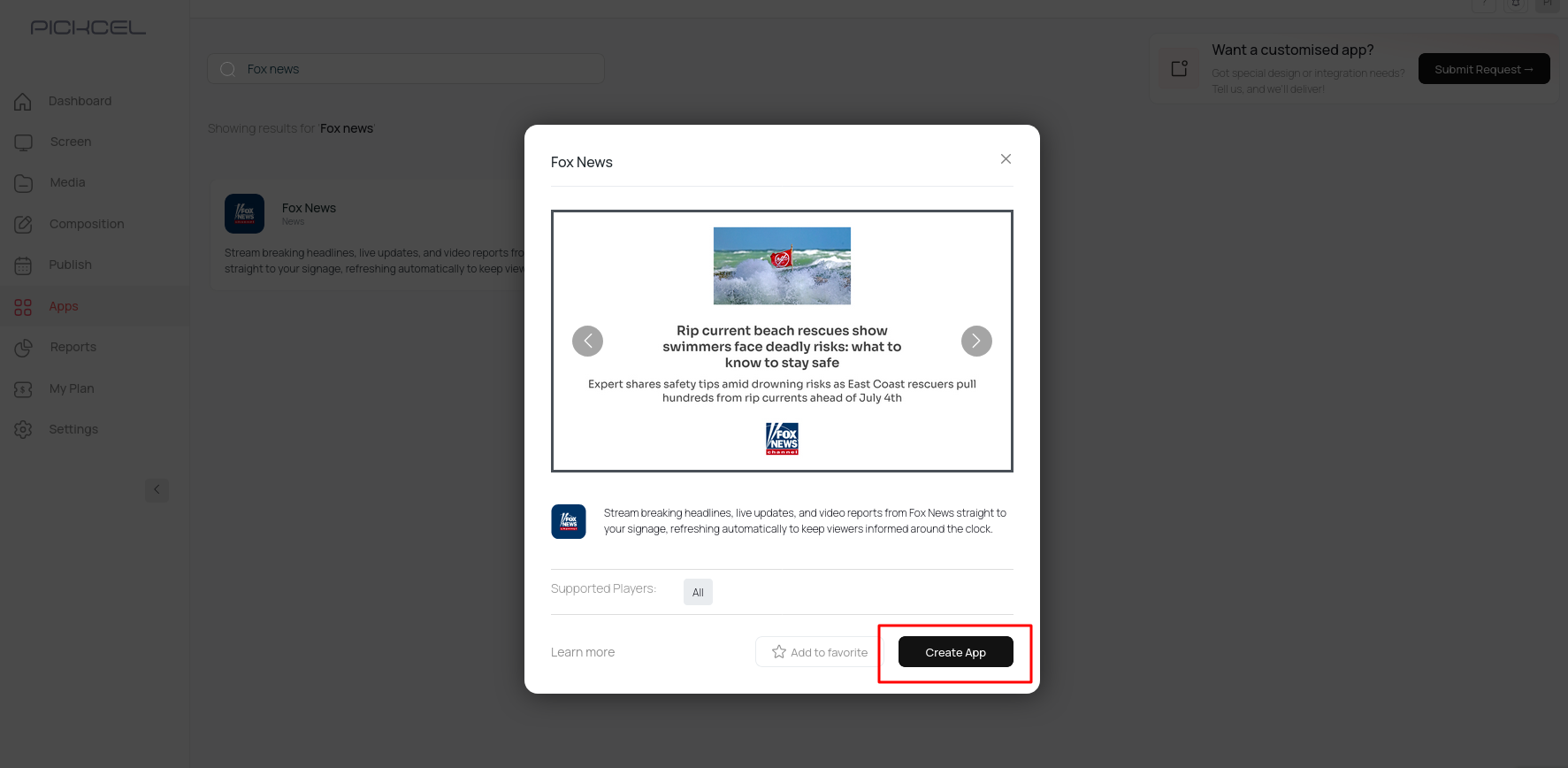Go to My Plan
Image resolution: width=1568 pixels, height=768 pixels.
72,388
